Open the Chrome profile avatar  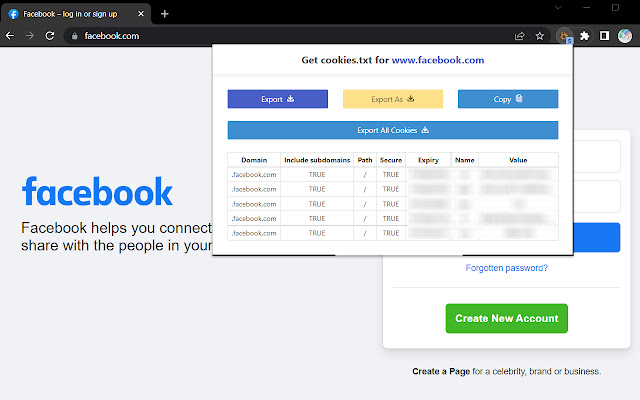(624, 36)
